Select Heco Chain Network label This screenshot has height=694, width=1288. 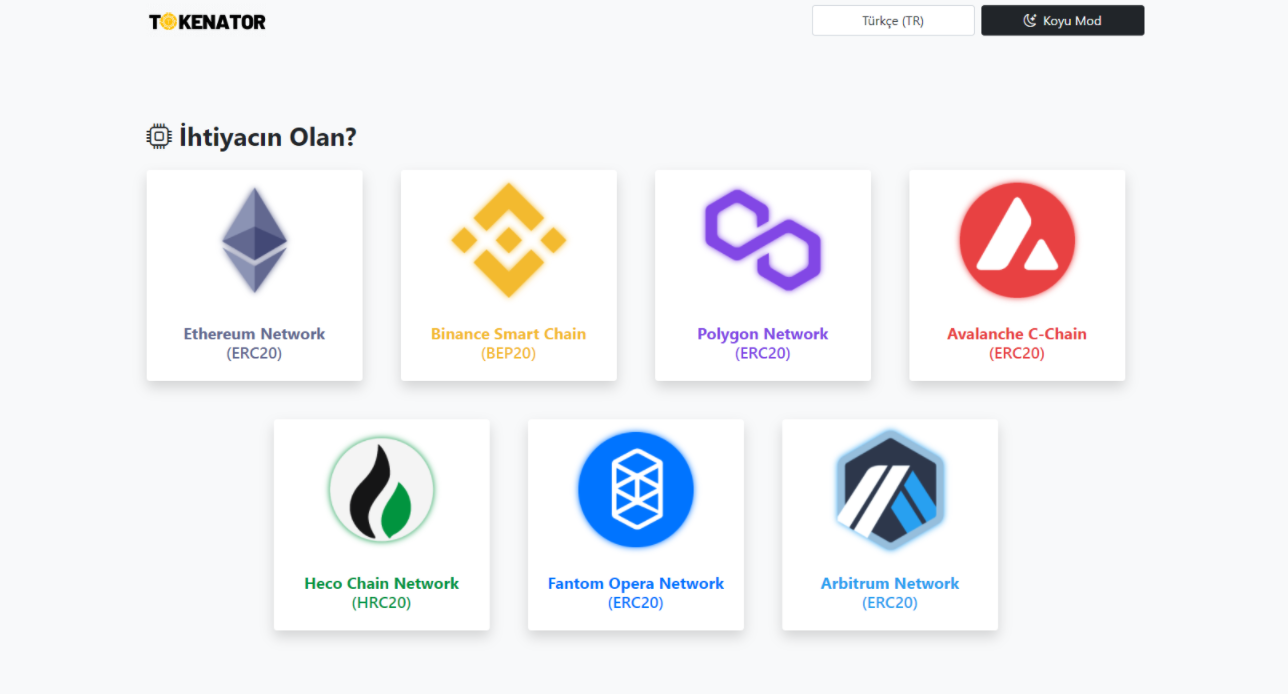(382, 584)
